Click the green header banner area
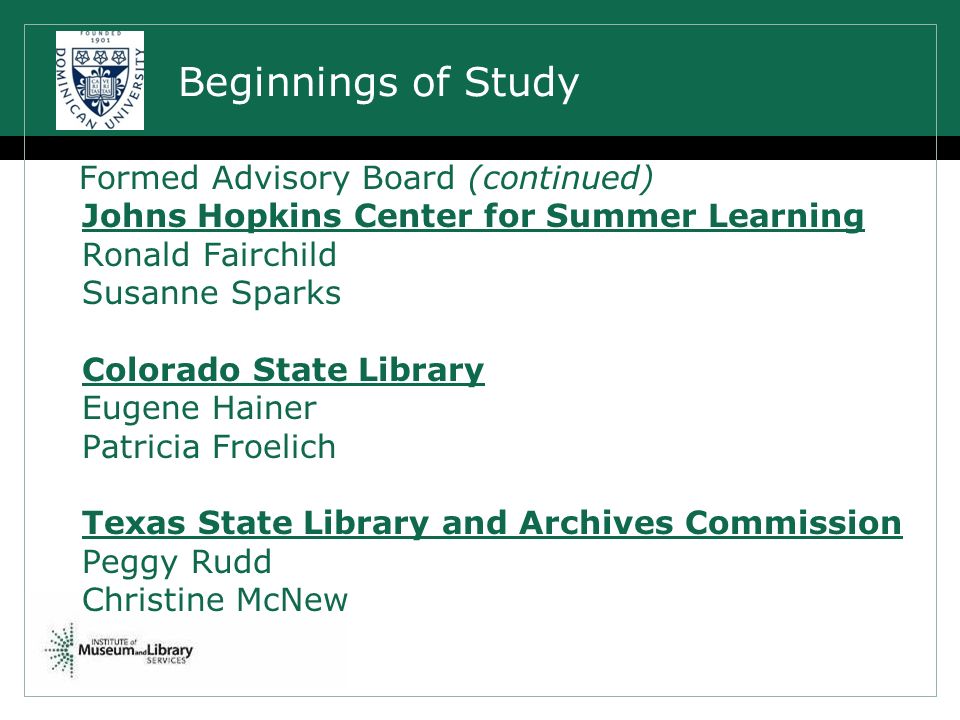 tap(480, 68)
